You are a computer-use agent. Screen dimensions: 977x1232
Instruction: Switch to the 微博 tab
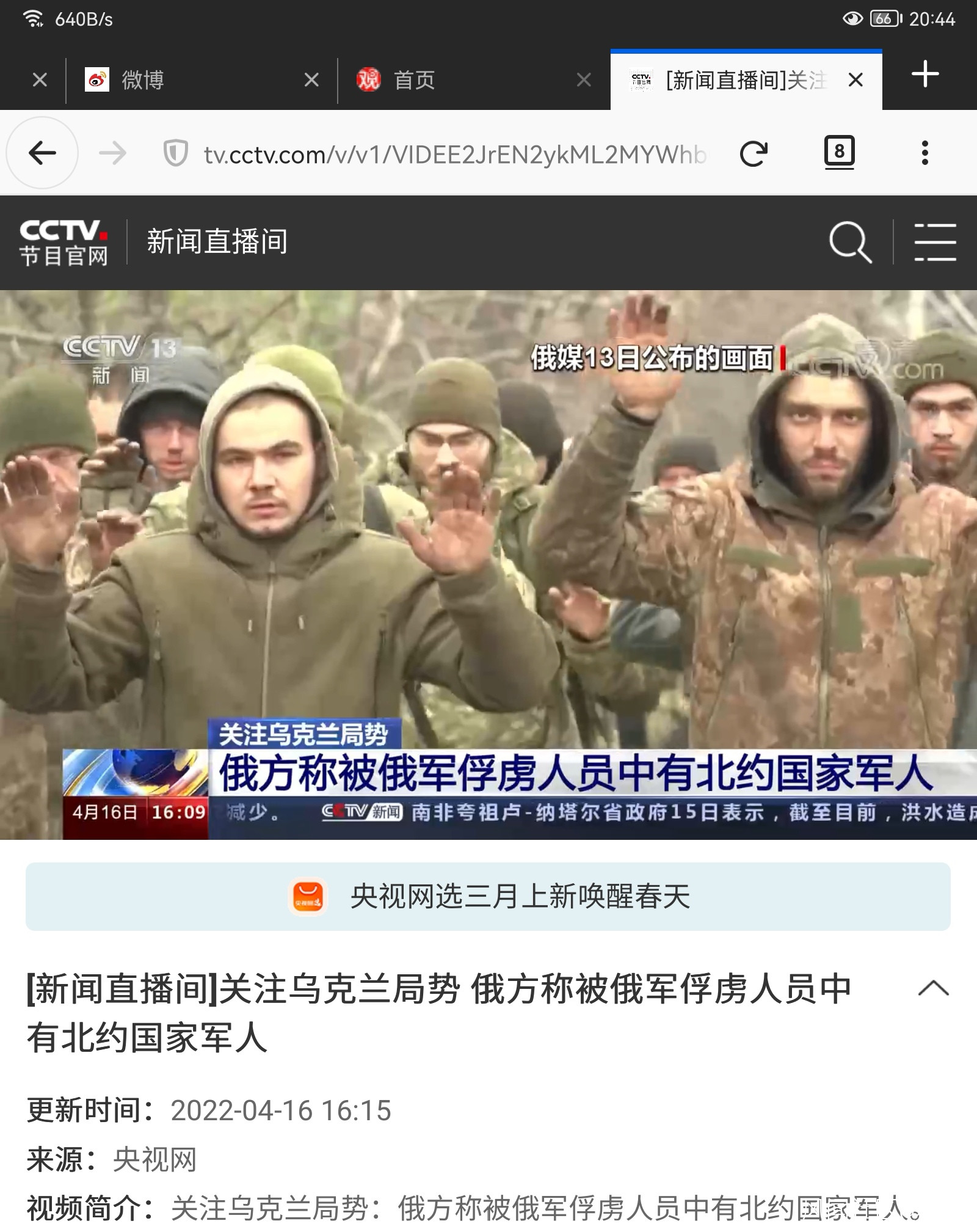[x=183, y=80]
